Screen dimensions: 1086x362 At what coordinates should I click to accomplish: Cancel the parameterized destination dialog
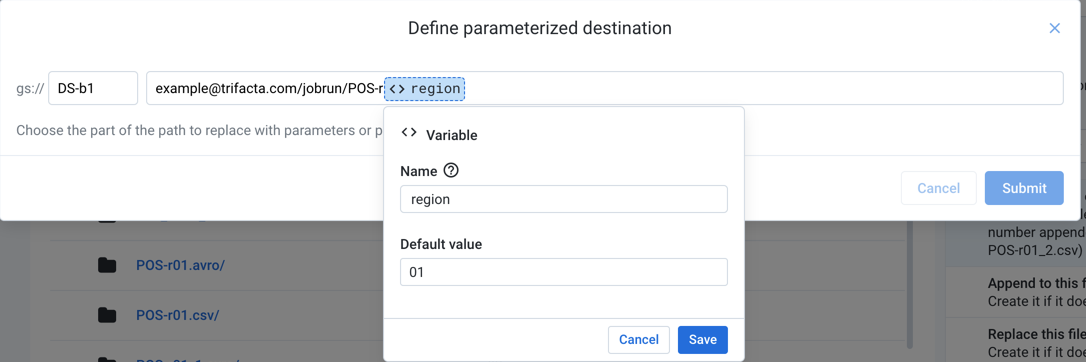(x=938, y=188)
